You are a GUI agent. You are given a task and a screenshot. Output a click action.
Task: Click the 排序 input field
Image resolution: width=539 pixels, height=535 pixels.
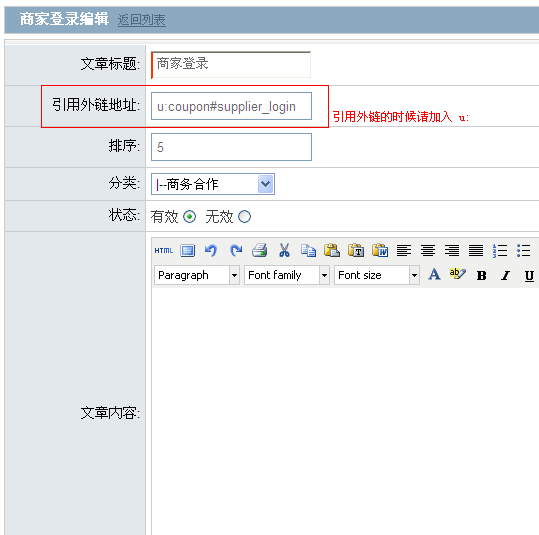coord(231,147)
